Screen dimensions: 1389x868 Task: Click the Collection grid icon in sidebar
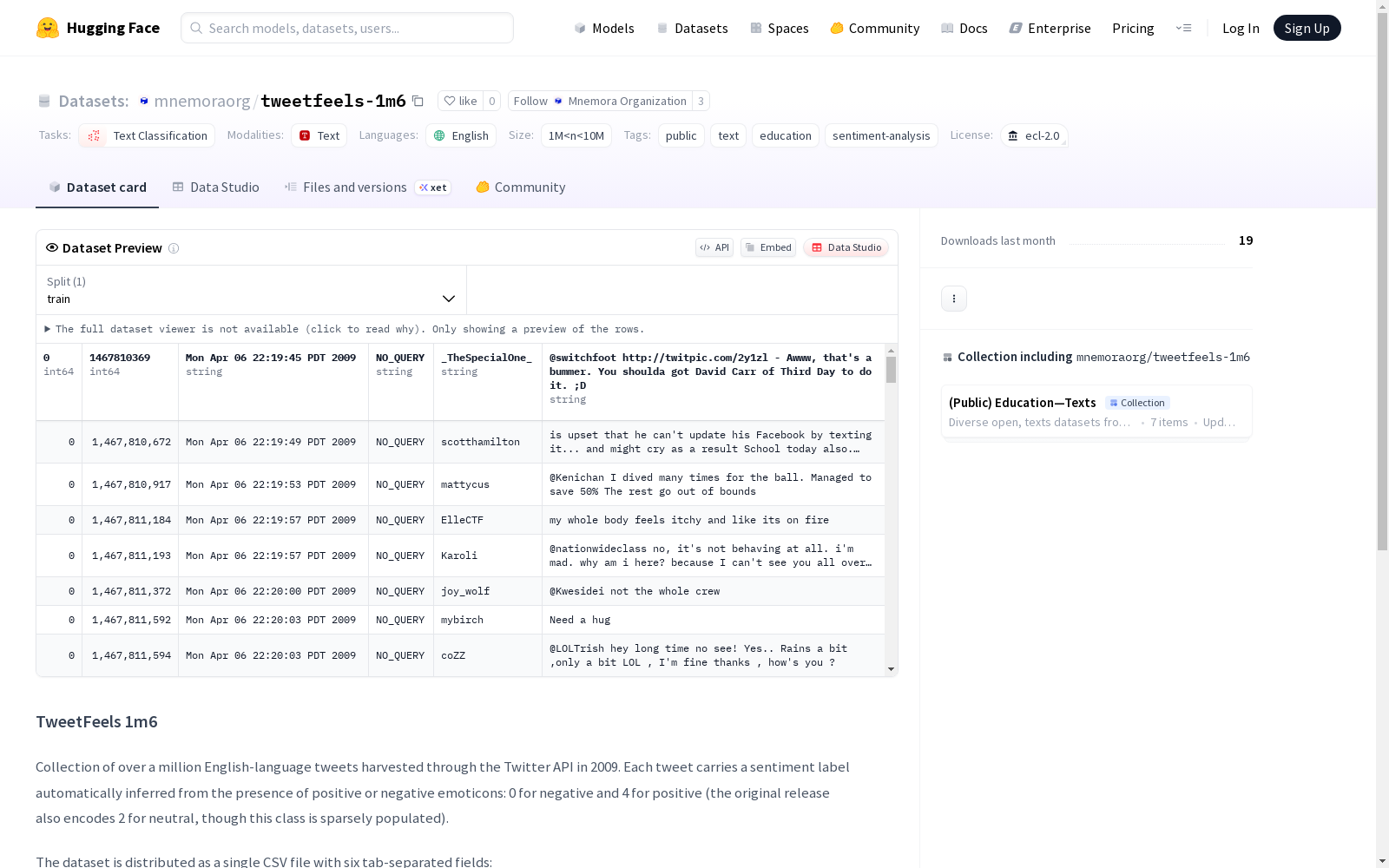[947, 357]
